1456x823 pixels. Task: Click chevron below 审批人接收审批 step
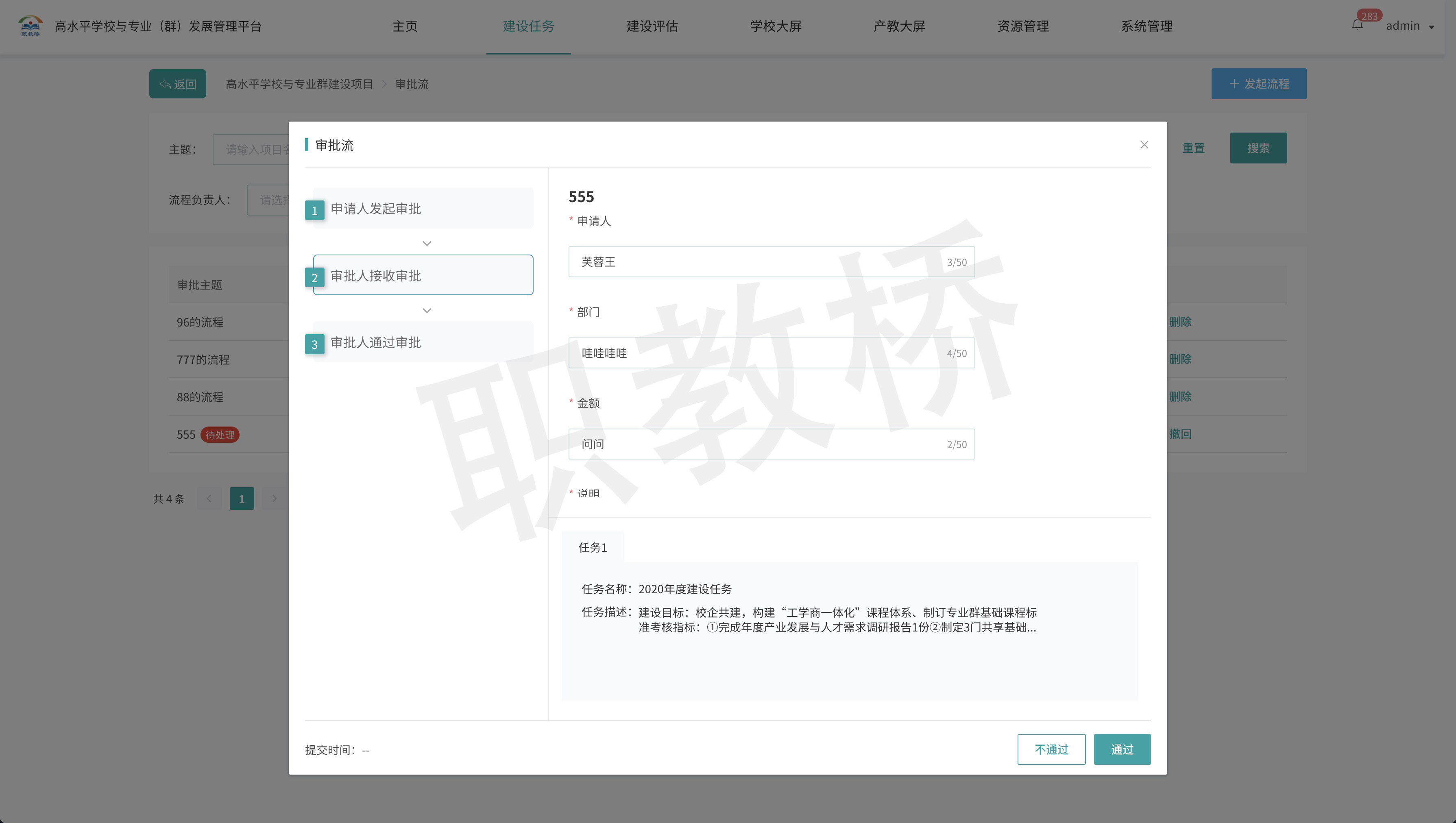point(427,310)
